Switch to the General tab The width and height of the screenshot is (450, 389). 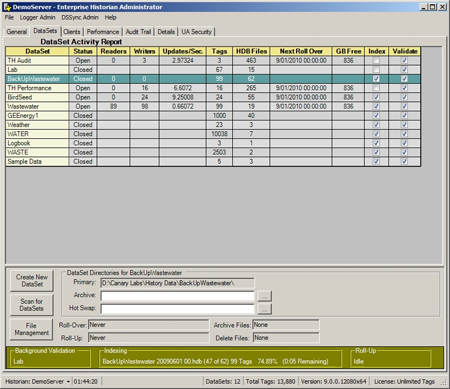(17, 32)
